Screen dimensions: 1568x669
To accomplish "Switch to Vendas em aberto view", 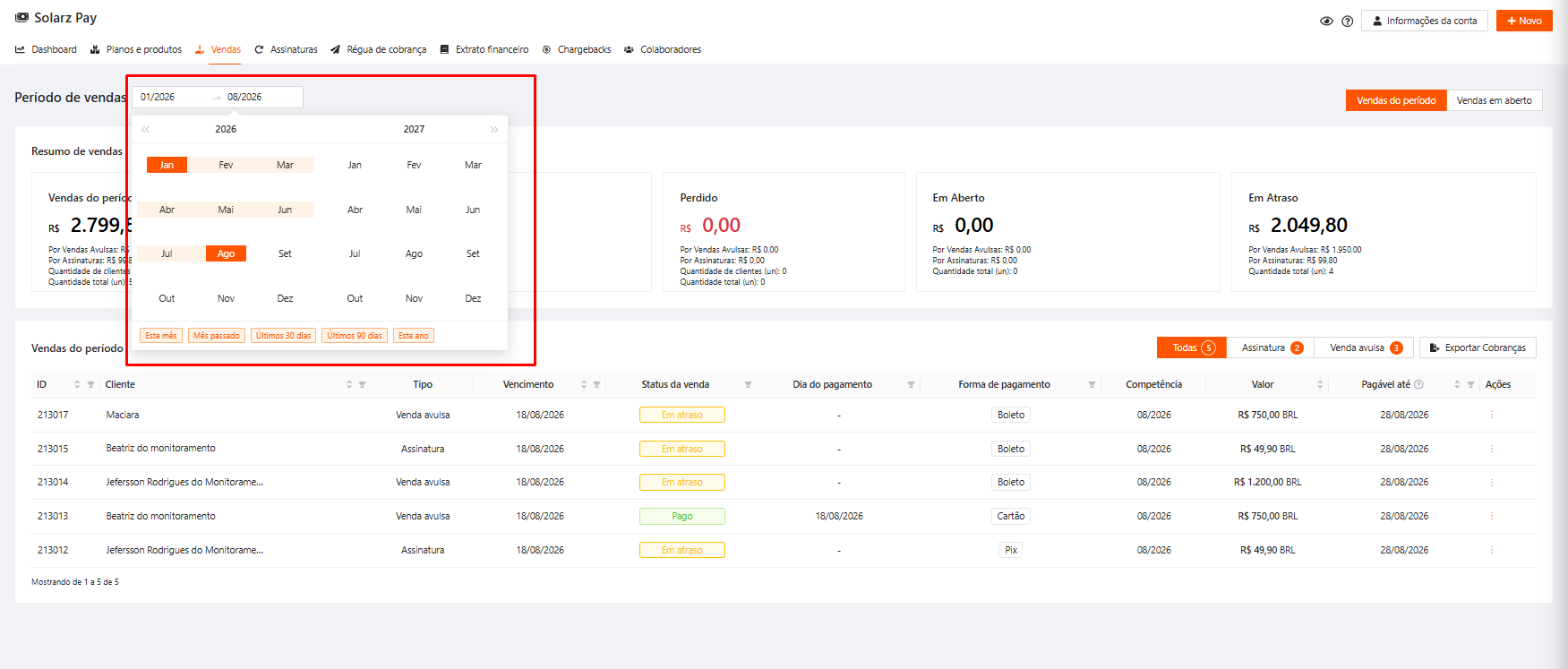I will pos(1494,100).
